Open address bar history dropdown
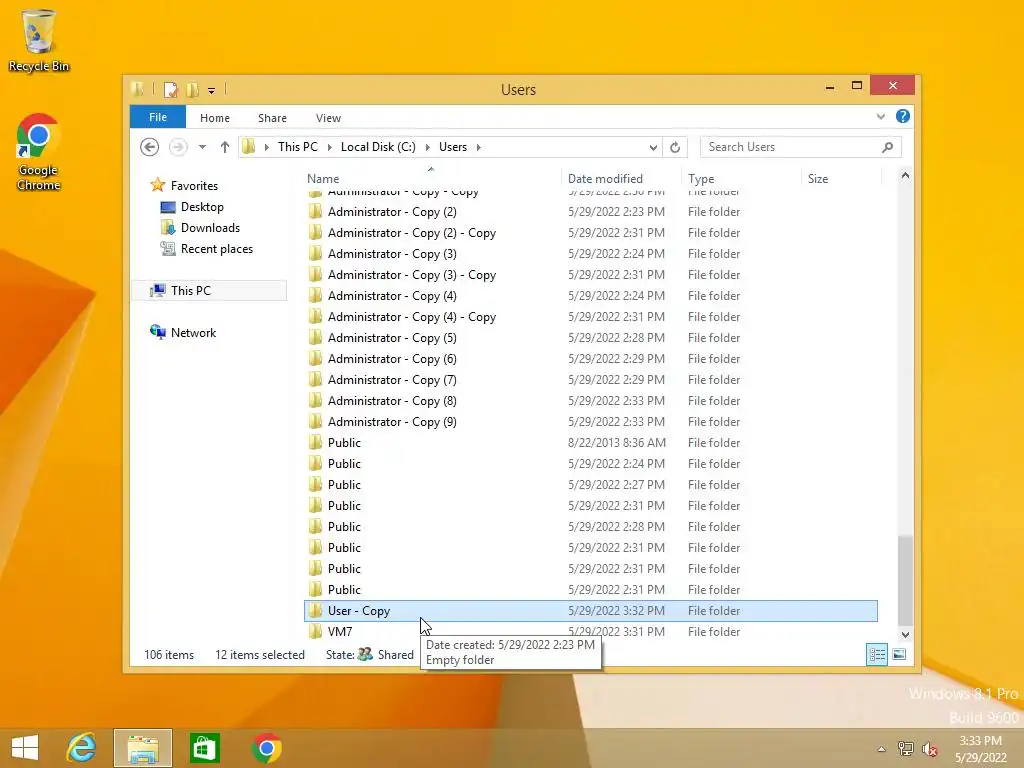The height and width of the screenshot is (768, 1024). coord(652,148)
